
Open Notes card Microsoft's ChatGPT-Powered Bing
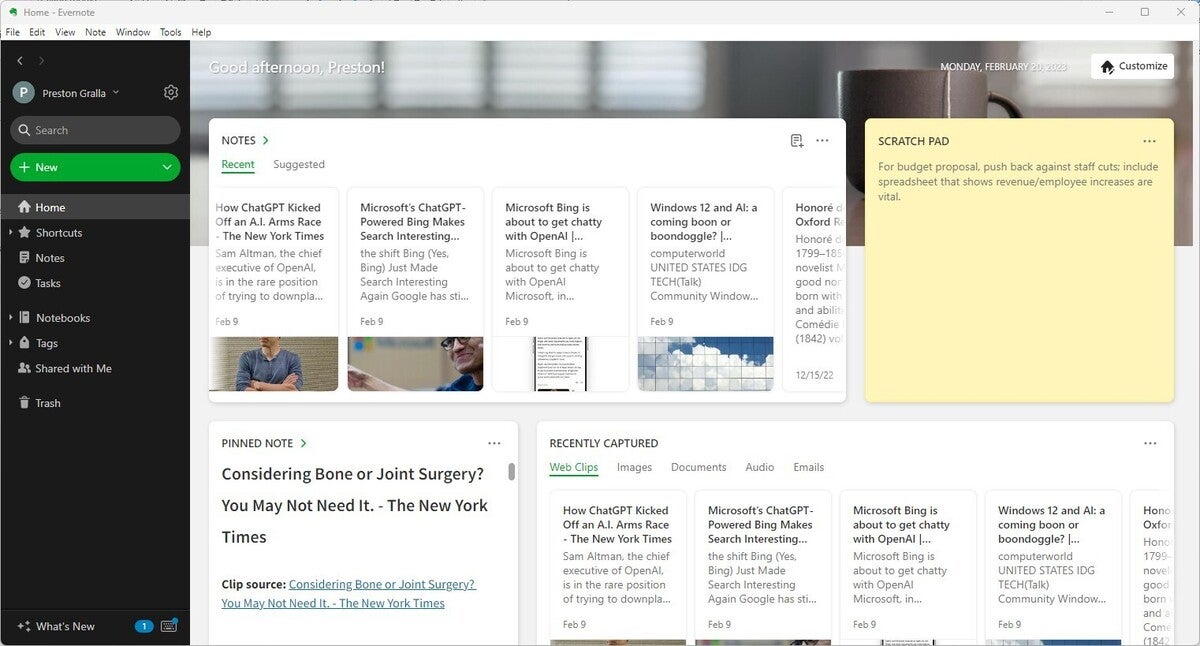pyautogui.click(x=415, y=289)
